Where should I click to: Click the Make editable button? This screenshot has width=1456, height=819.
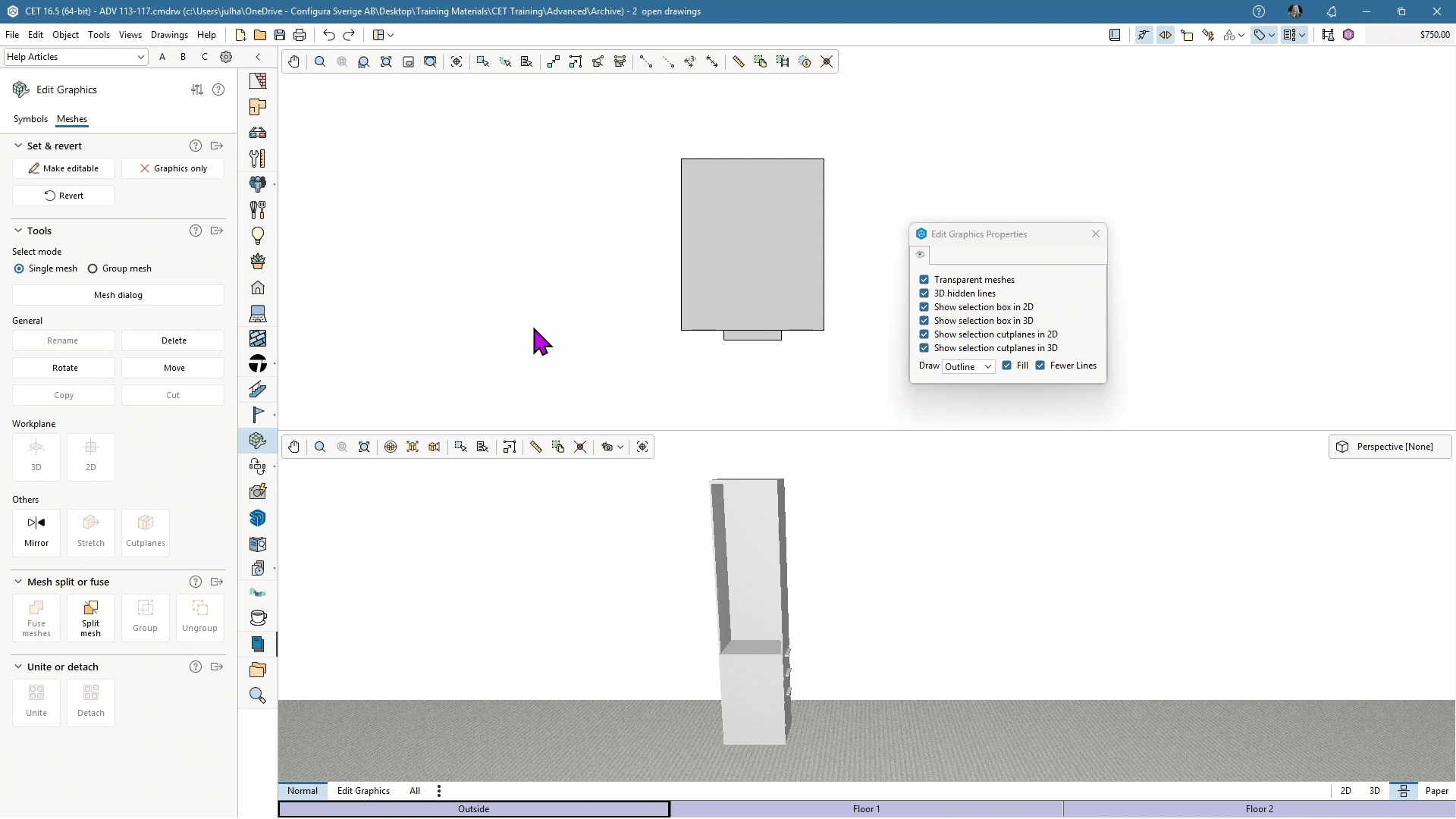coord(64,168)
